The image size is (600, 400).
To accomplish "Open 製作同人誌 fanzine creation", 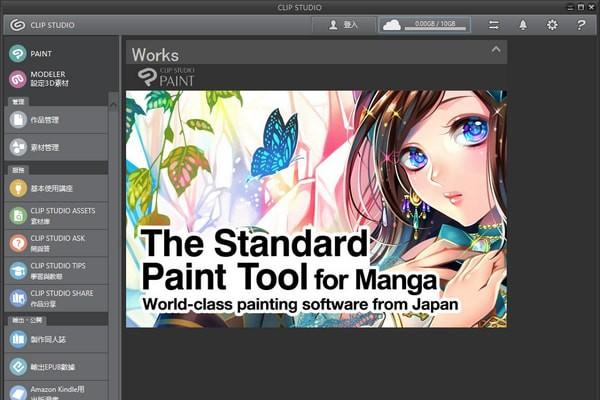I will [56, 339].
